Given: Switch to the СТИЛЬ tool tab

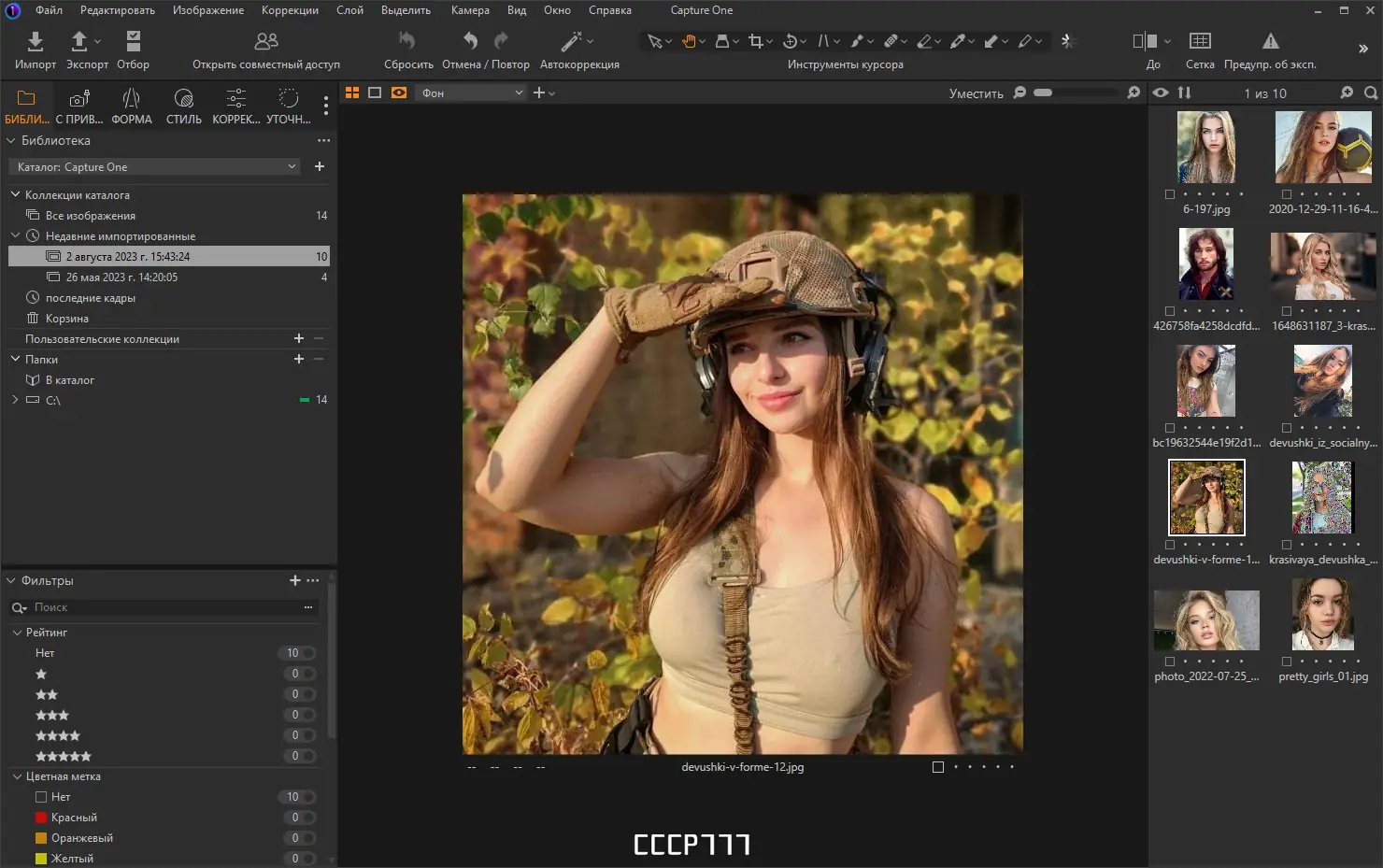Looking at the screenshot, I should (183, 106).
